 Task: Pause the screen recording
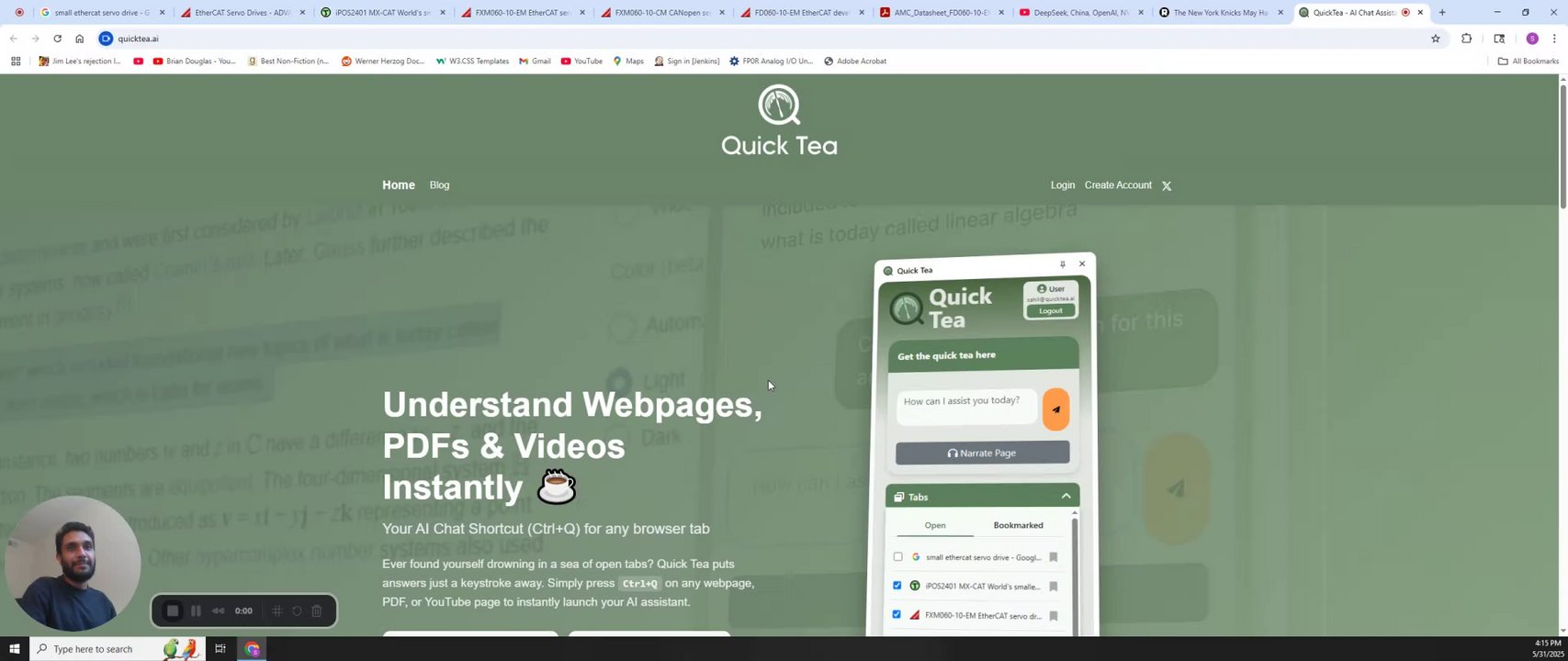tap(196, 611)
